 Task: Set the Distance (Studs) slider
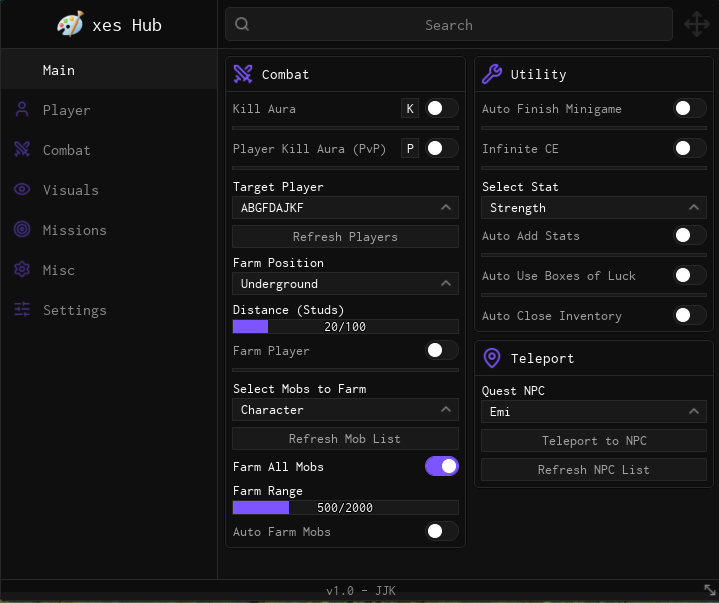tap(345, 326)
